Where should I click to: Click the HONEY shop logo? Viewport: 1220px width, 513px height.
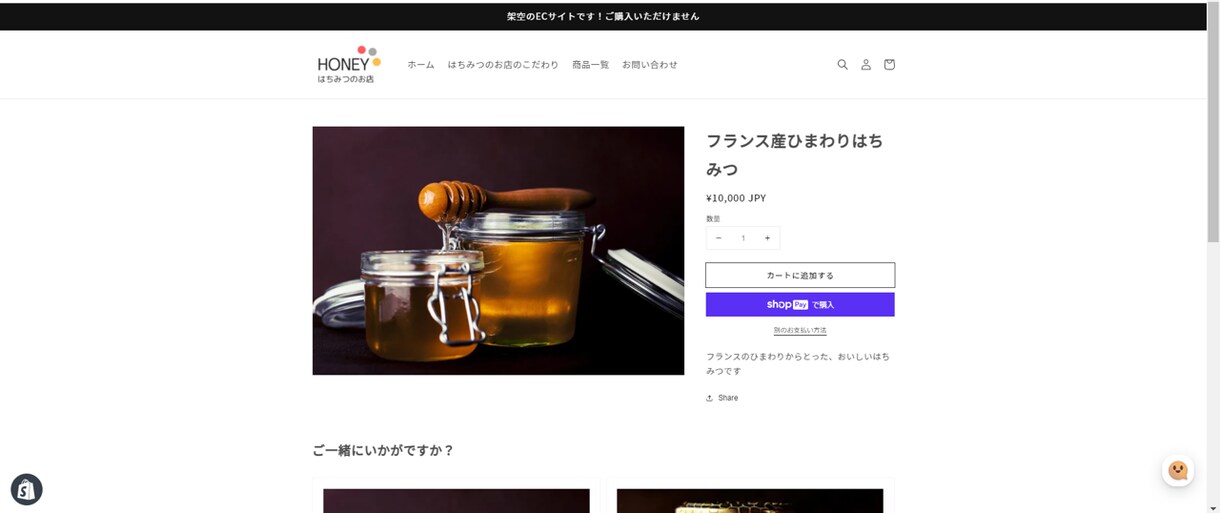pyautogui.click(x=348, y=64)
